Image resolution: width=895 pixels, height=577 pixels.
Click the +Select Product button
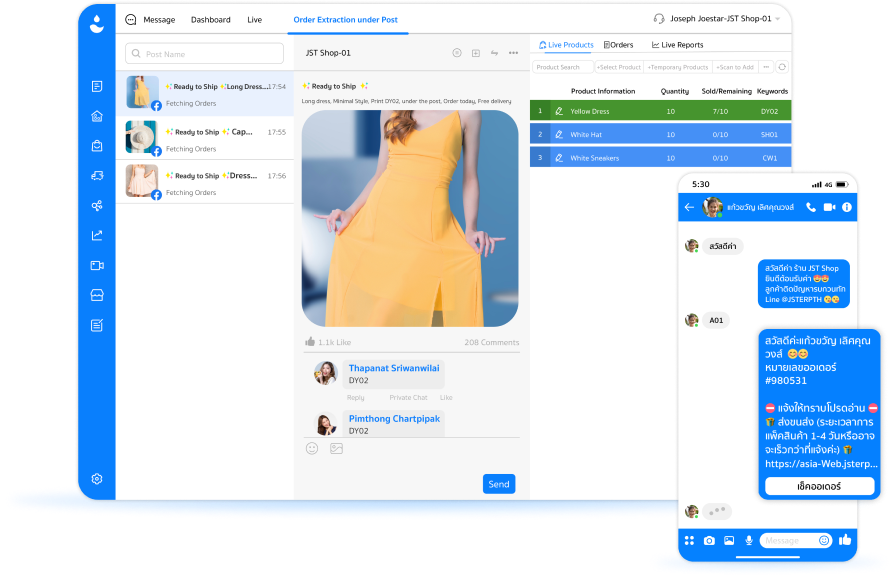[x=619, y=67]
